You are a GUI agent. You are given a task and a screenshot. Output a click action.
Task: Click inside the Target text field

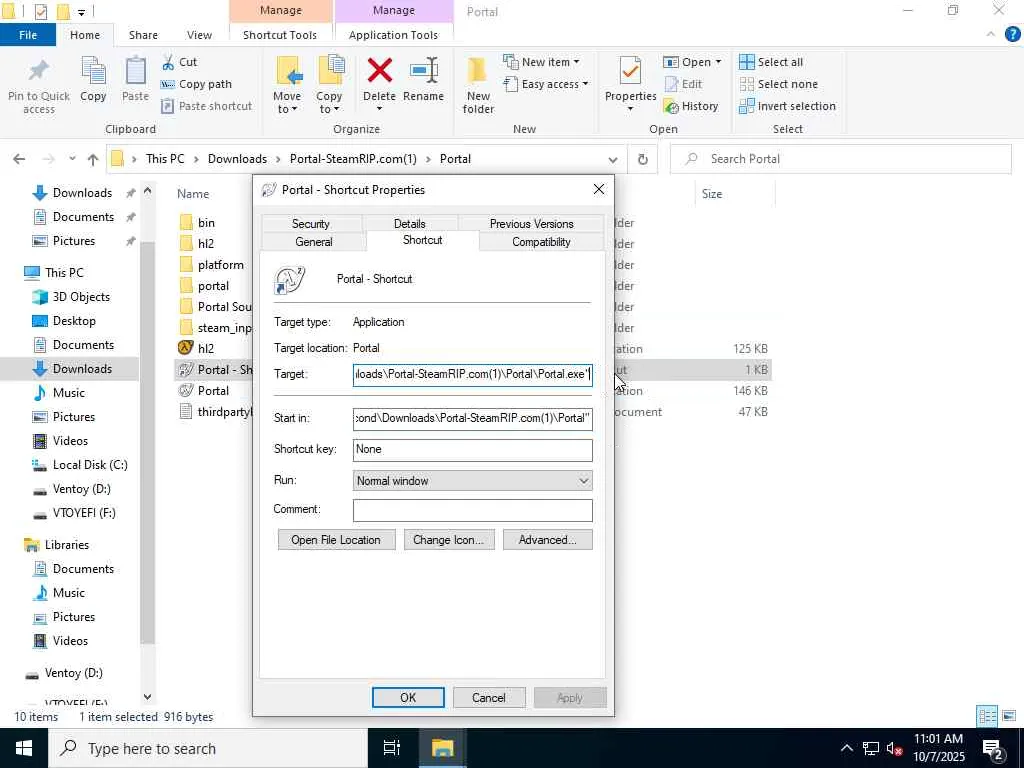click(472, 375)
